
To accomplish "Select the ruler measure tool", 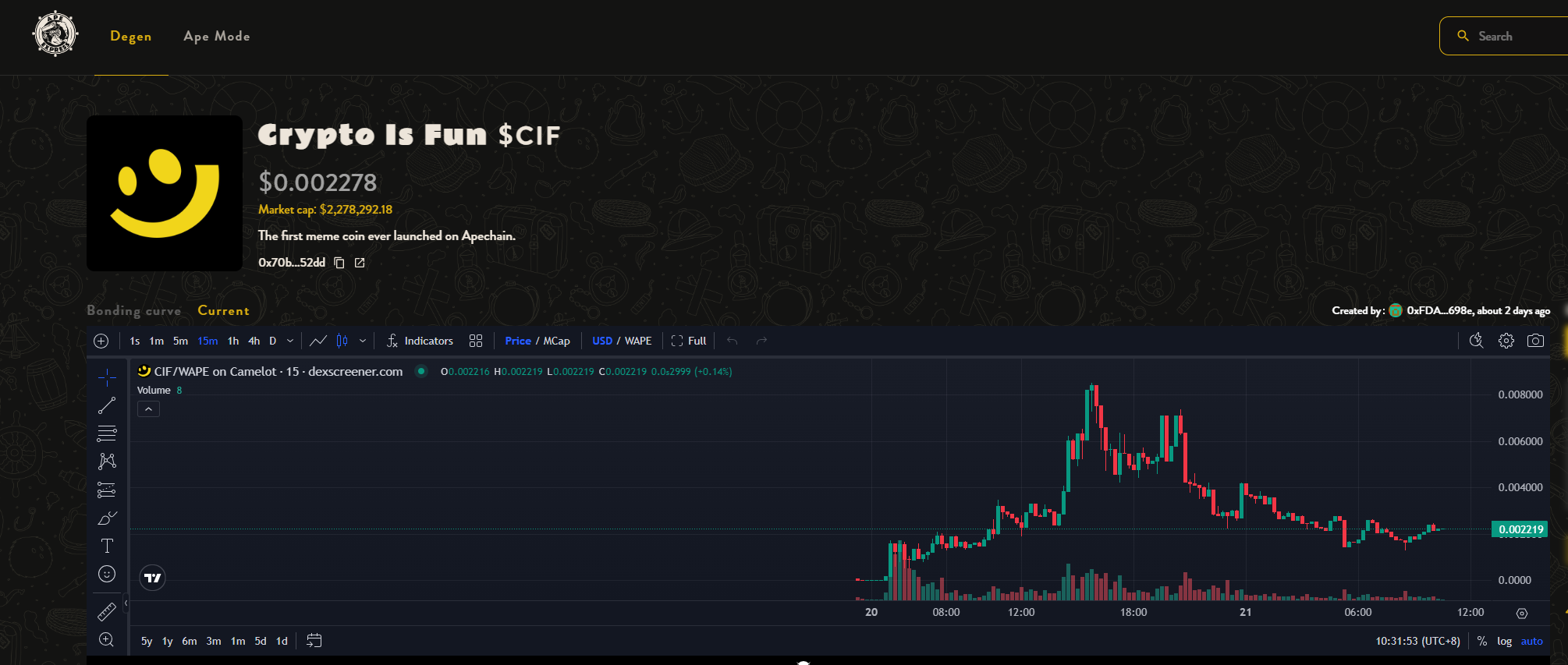I will pos(107,612).
